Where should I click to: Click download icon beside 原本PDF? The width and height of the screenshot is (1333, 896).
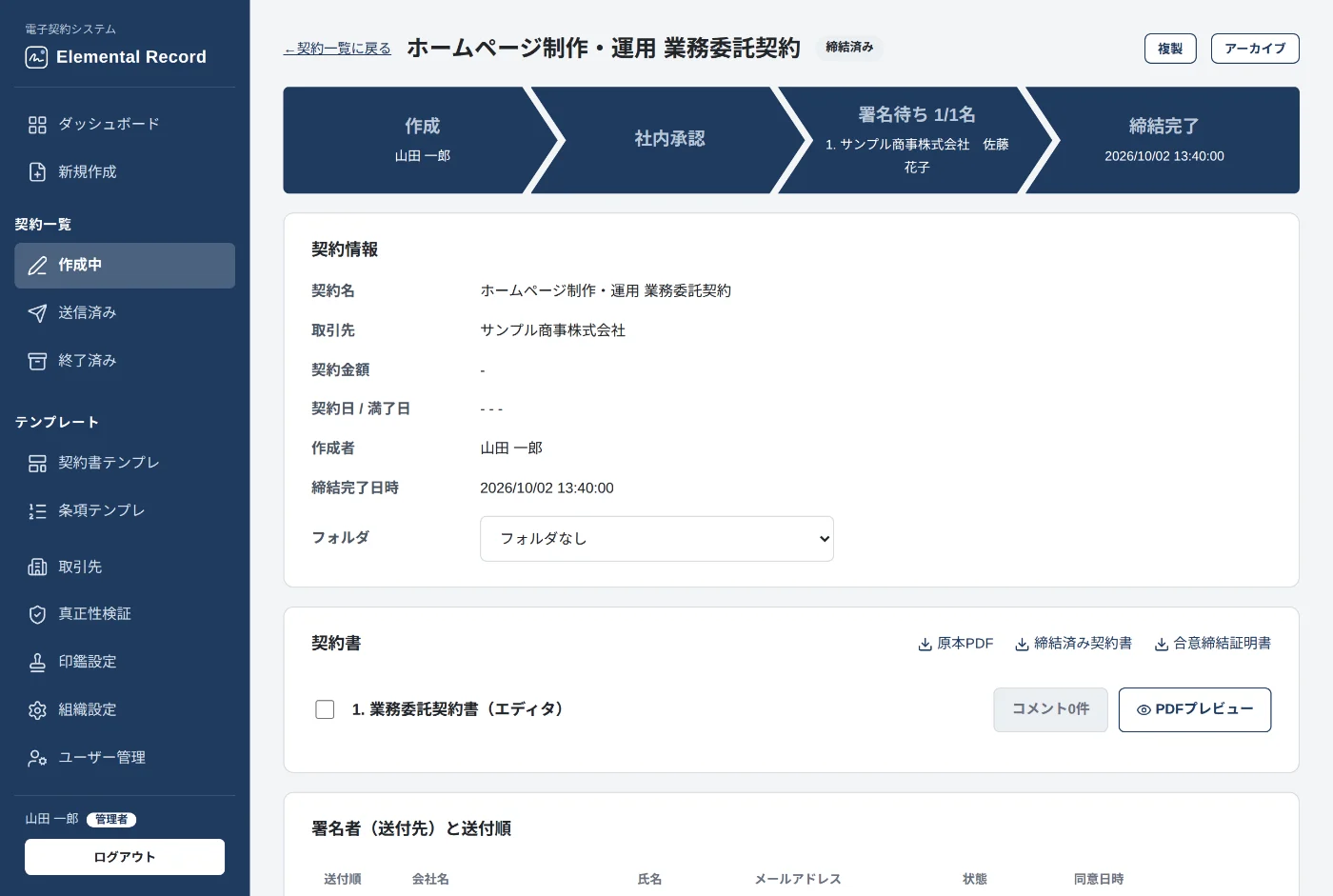[925, 645]
